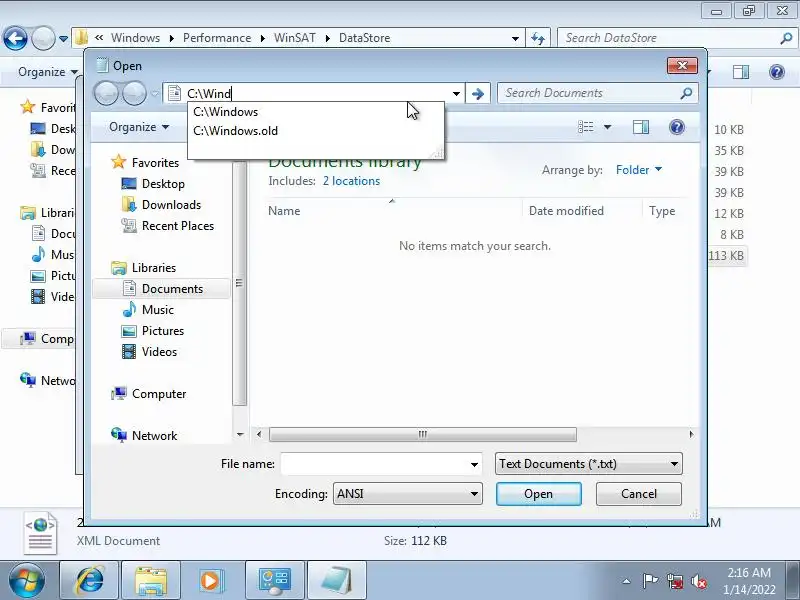Click the Cancel button

[638, 494]
